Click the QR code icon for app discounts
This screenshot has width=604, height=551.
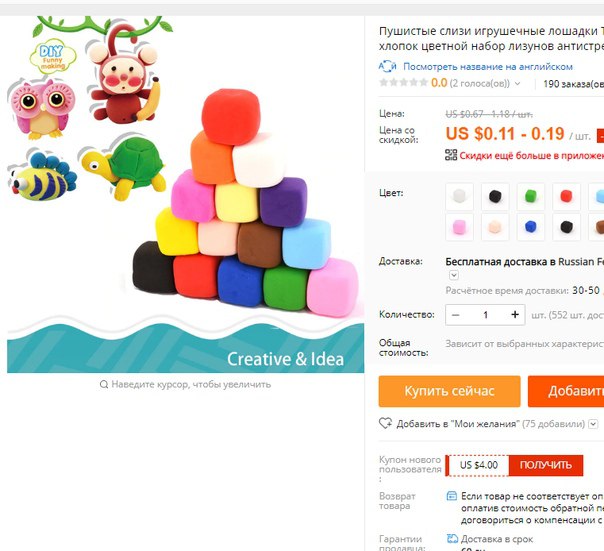click(451, 155)
